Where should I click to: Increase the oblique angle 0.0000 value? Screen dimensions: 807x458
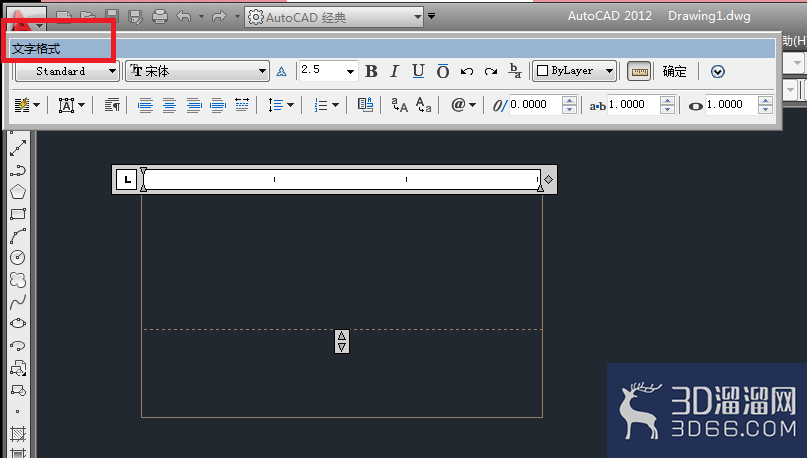[569, 101]
